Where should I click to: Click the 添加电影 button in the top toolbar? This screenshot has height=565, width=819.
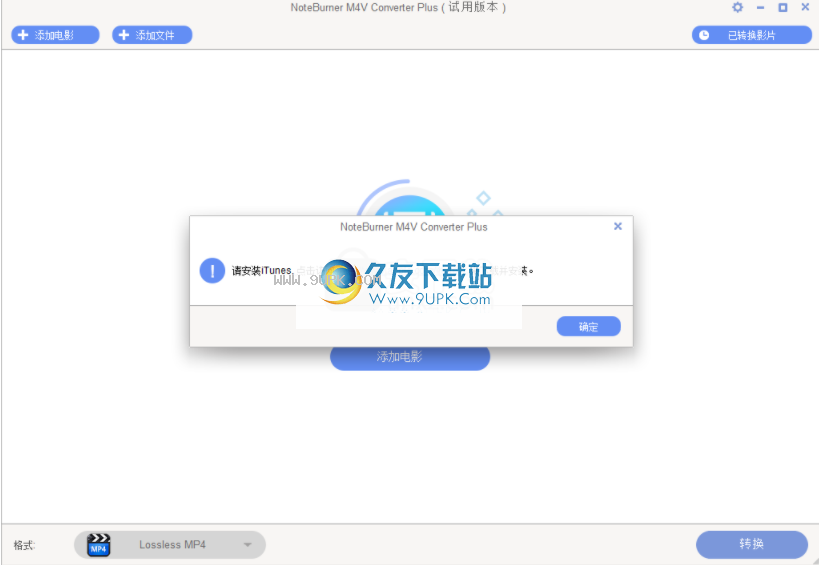(55, 35)
